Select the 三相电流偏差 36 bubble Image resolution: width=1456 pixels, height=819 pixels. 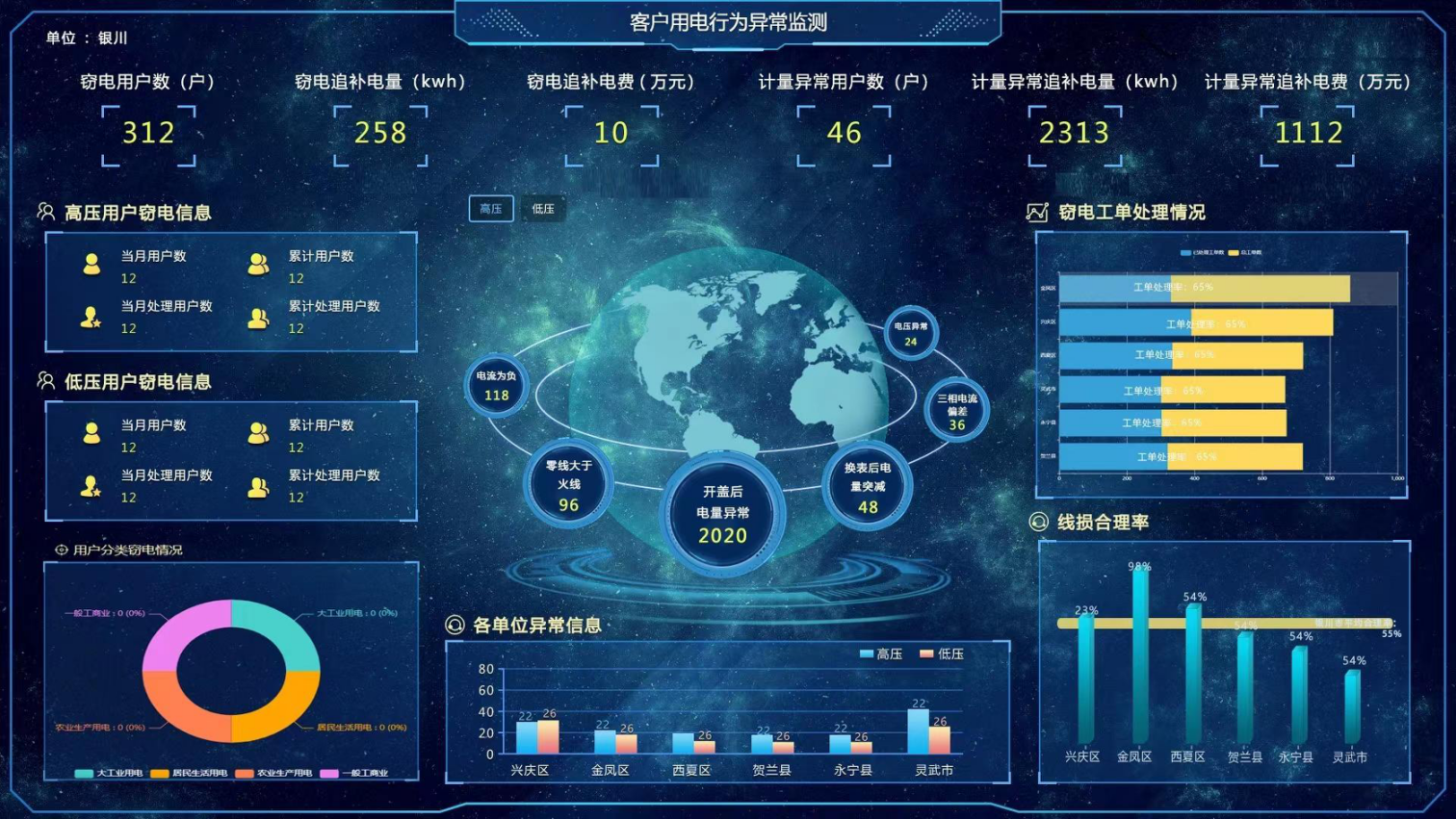click(x=956, y=411)
